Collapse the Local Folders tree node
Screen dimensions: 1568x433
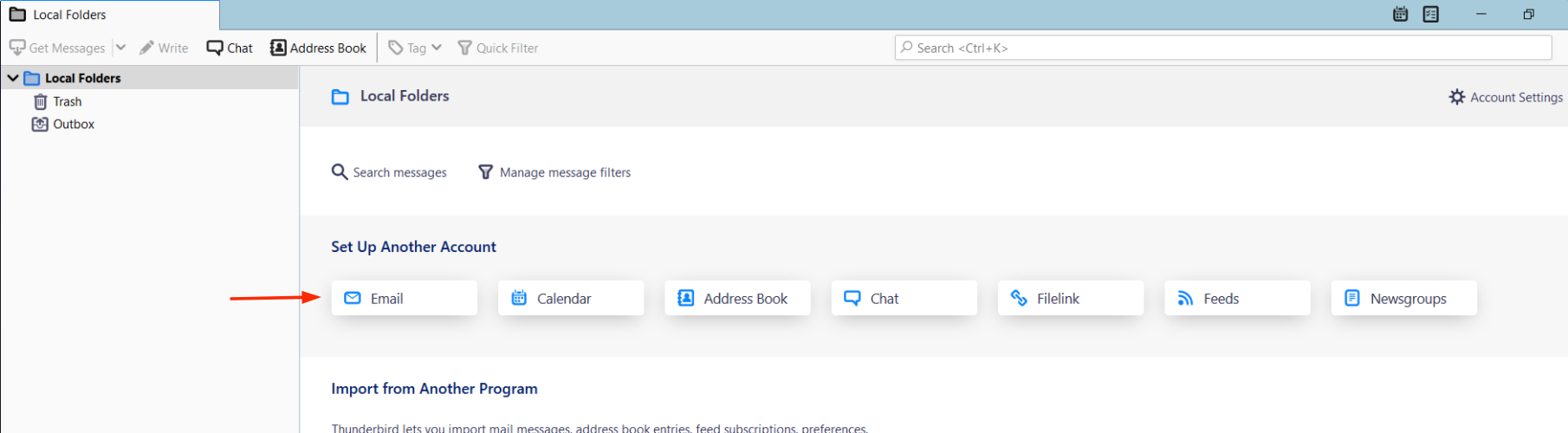tap(13, 78)
